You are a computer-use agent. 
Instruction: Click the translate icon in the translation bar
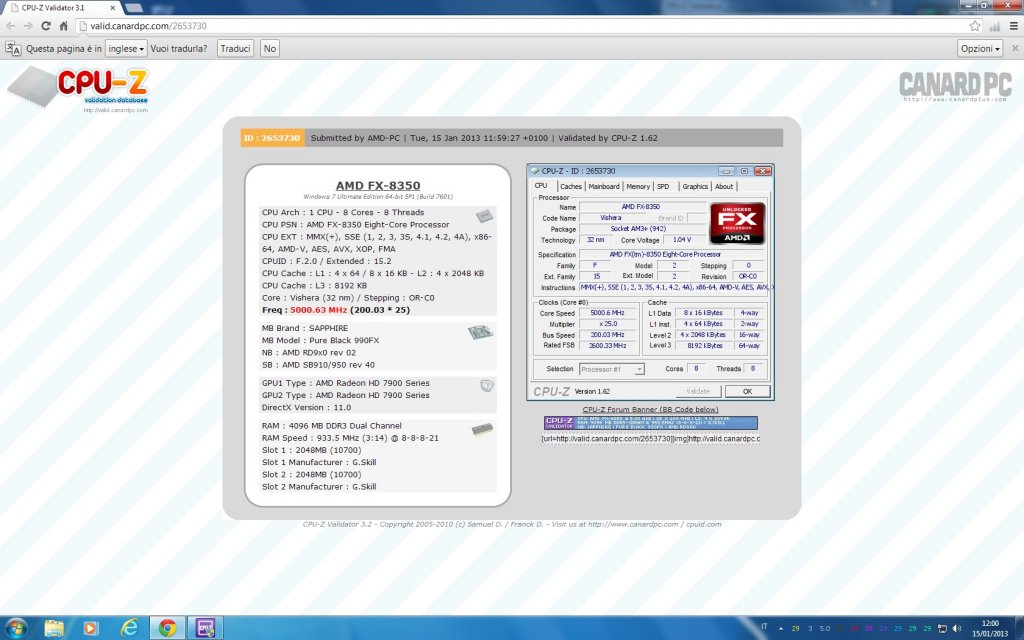pos(13,48)
